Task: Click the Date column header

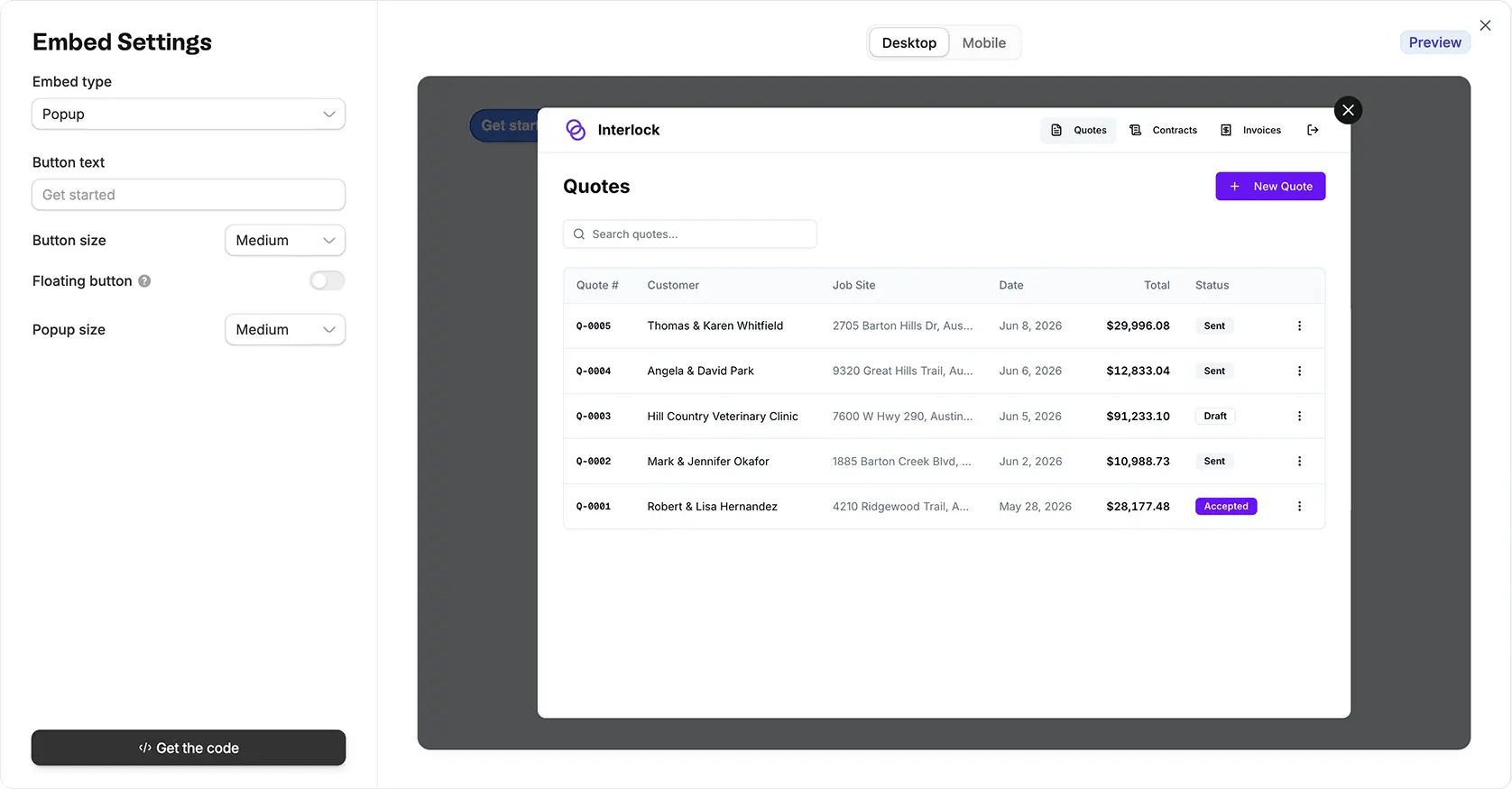Action: pos(1011,285)
